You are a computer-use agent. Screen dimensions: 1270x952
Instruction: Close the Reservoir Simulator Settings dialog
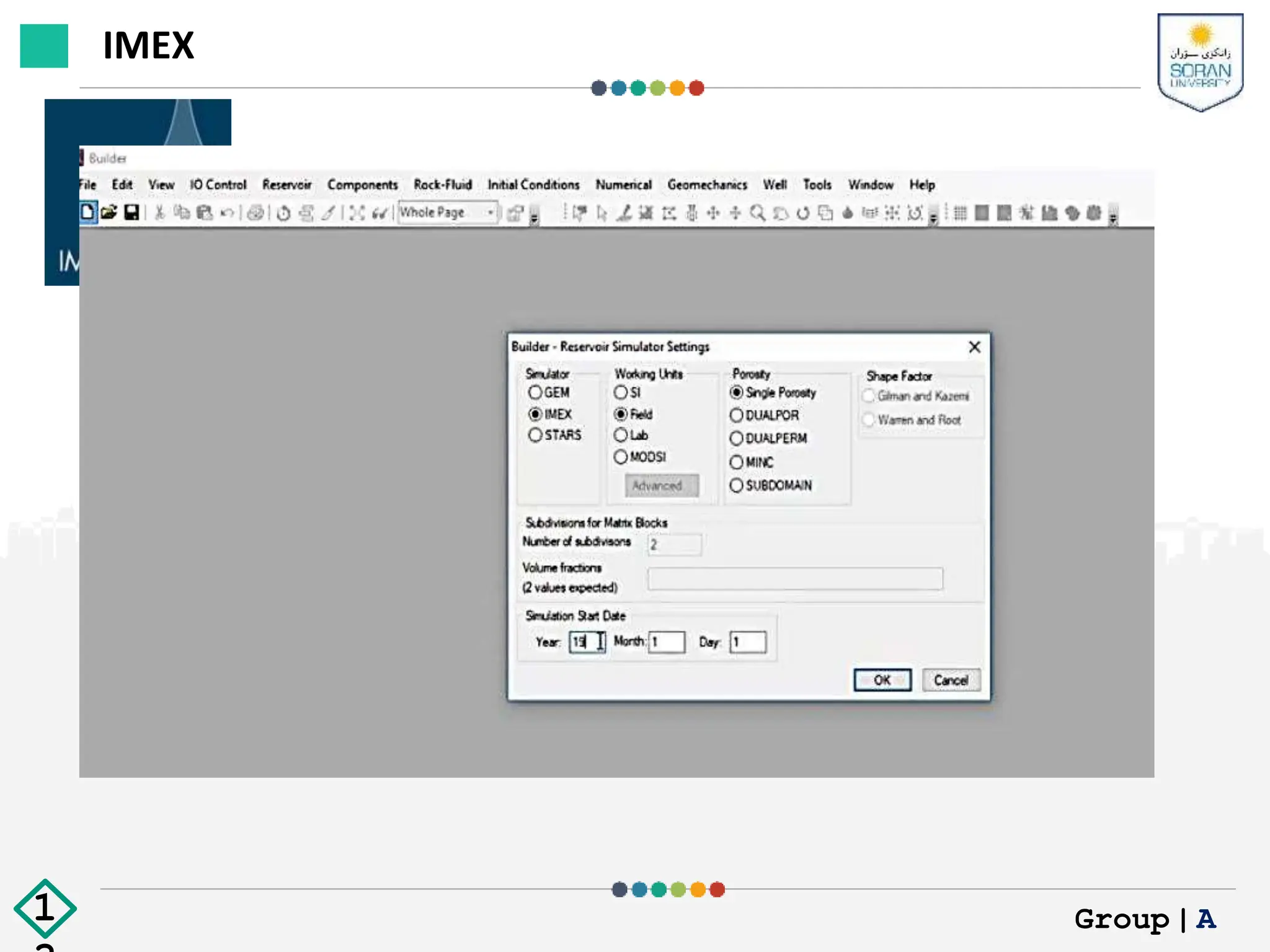(x=974, y=347)
